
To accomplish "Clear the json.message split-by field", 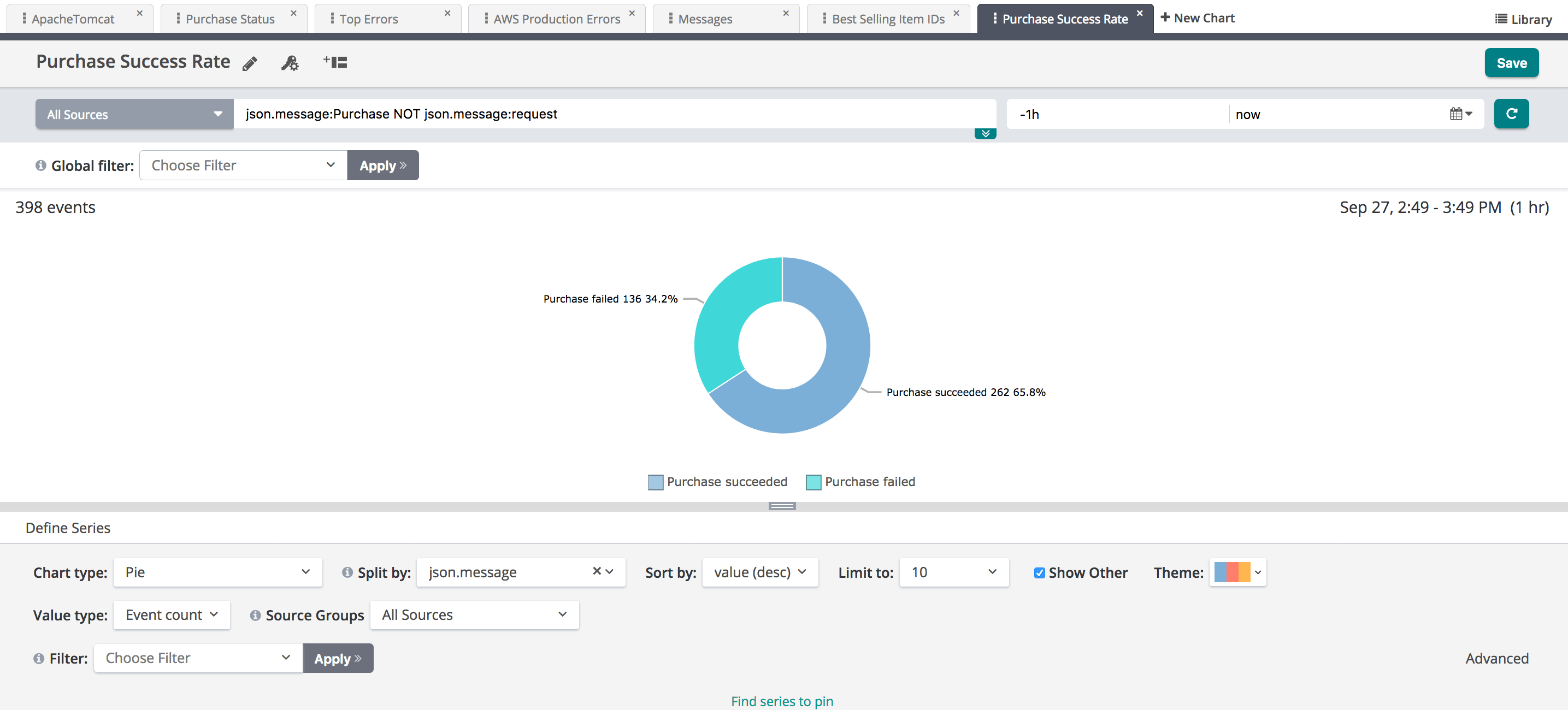I will click(x=597, y=571).
